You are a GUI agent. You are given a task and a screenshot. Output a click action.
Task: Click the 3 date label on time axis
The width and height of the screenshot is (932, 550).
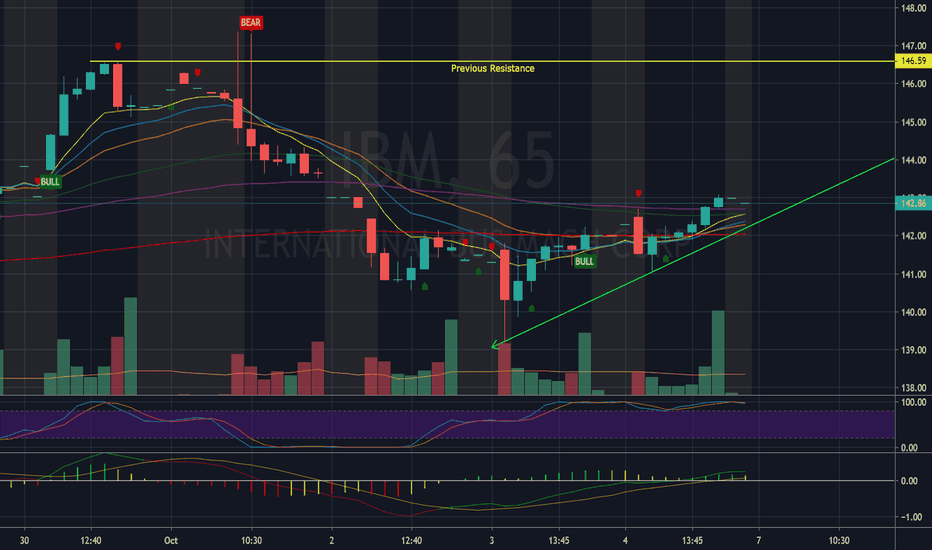pos(492,540)
